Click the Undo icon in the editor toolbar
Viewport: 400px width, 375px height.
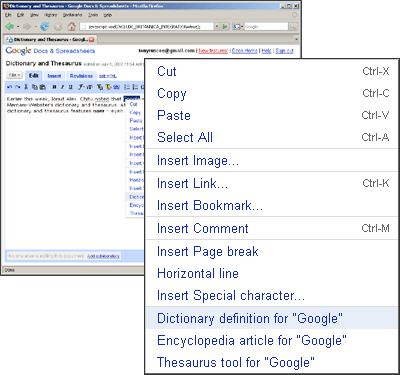10,87
